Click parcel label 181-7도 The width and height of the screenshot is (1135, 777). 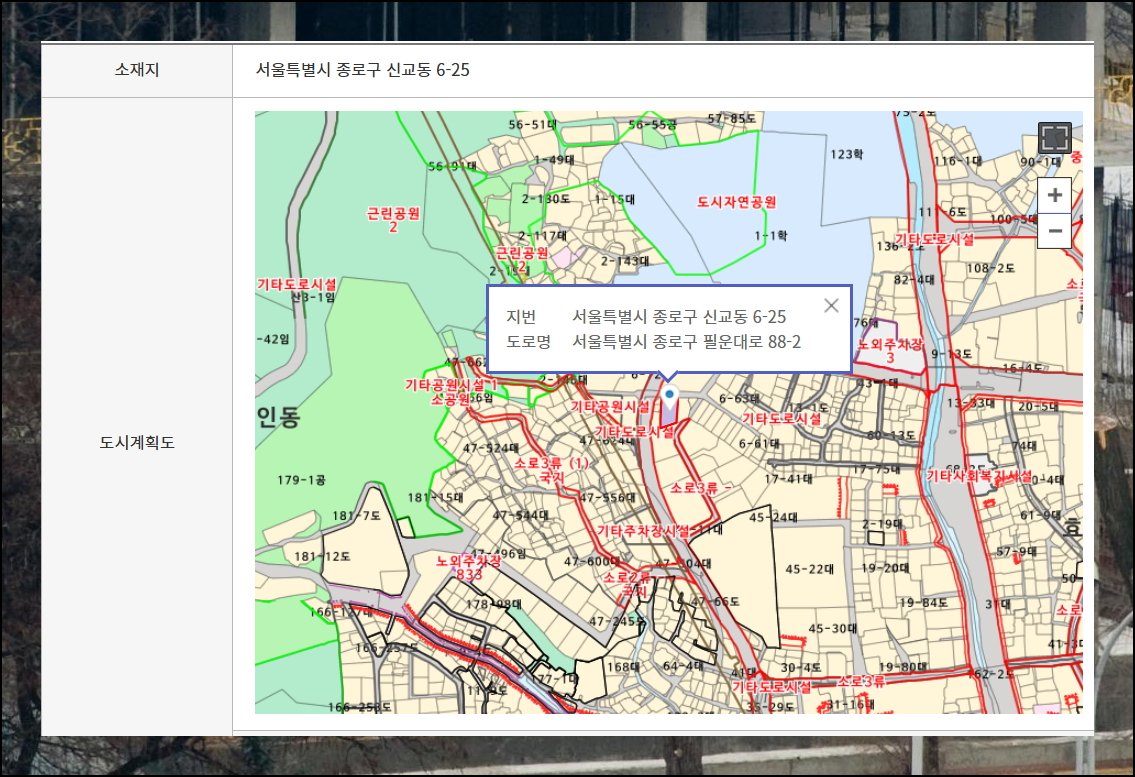tap(356, 515)
